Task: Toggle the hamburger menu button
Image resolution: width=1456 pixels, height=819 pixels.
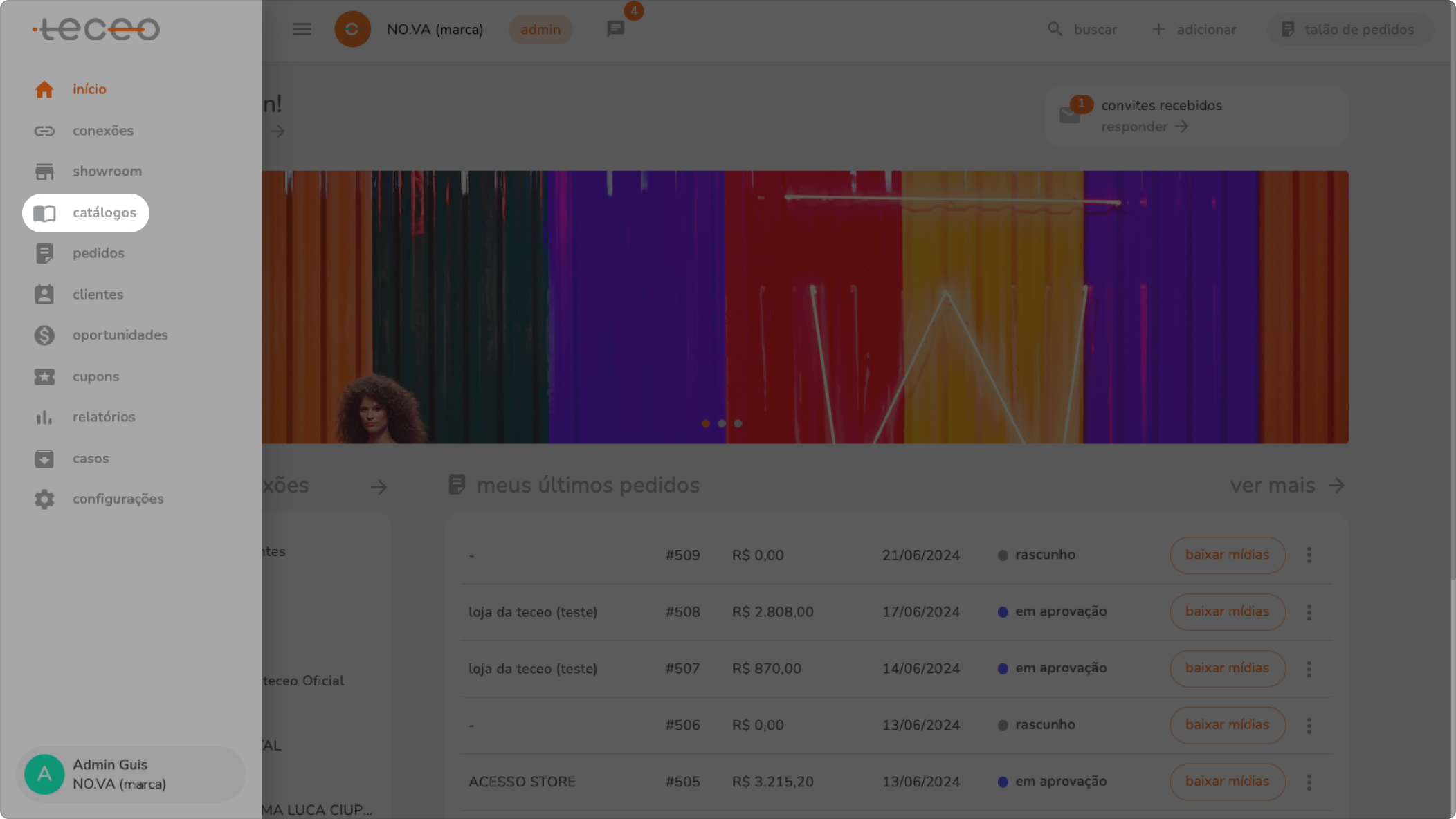Action: pyautogui.click(x=302, y=29)
